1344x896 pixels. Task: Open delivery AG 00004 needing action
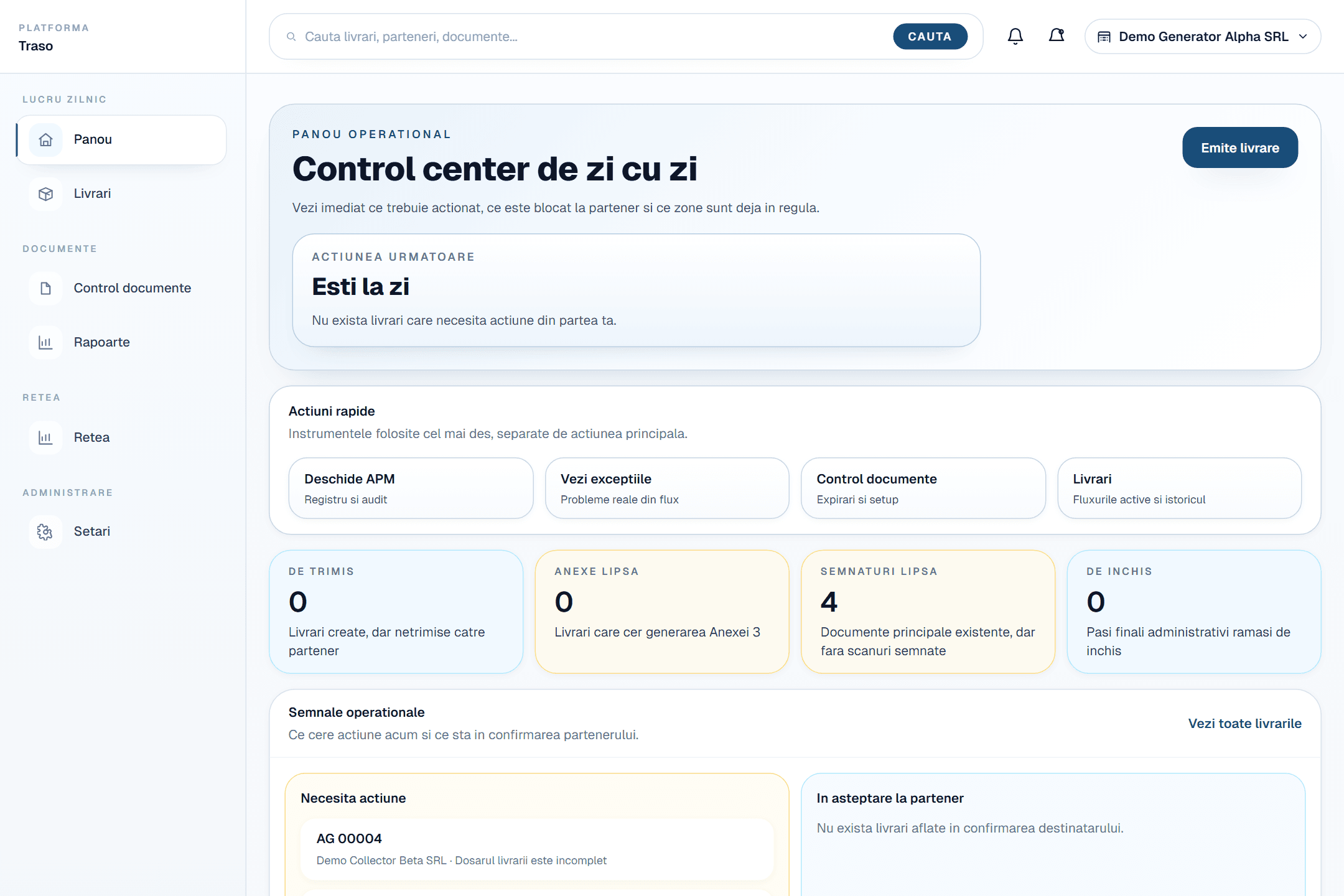tap(536, 849)
